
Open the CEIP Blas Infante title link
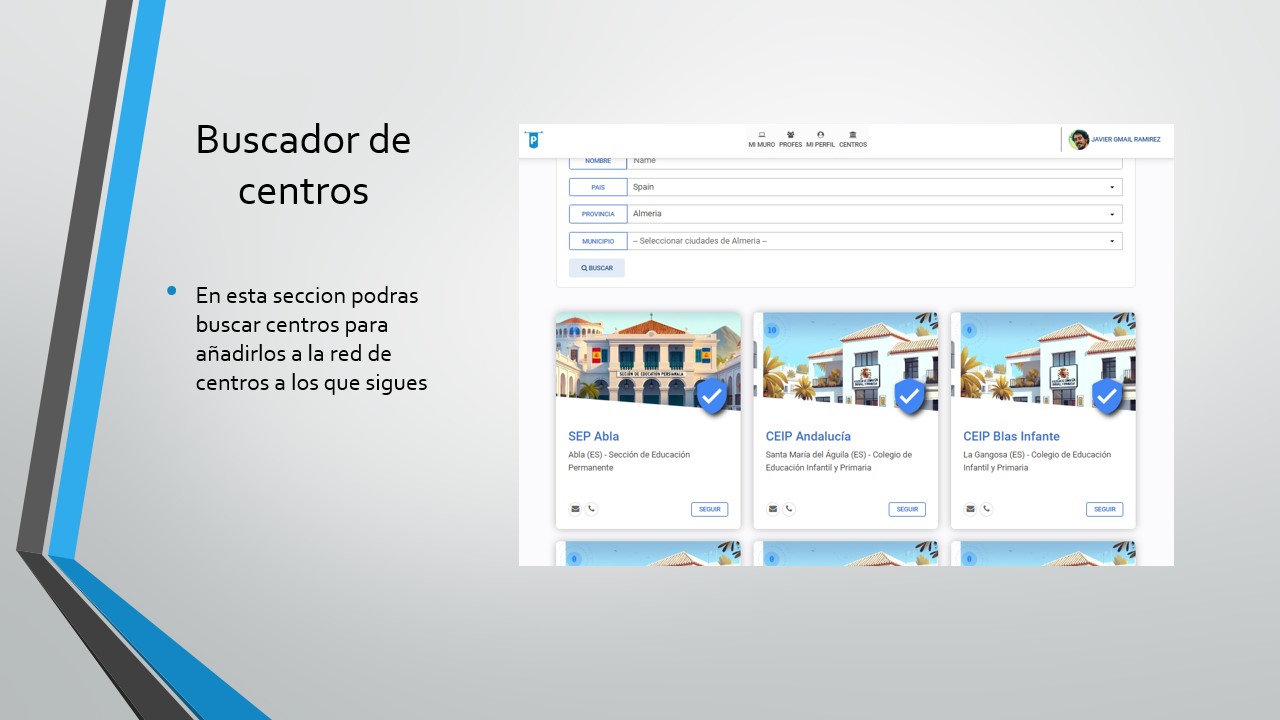1011,436
